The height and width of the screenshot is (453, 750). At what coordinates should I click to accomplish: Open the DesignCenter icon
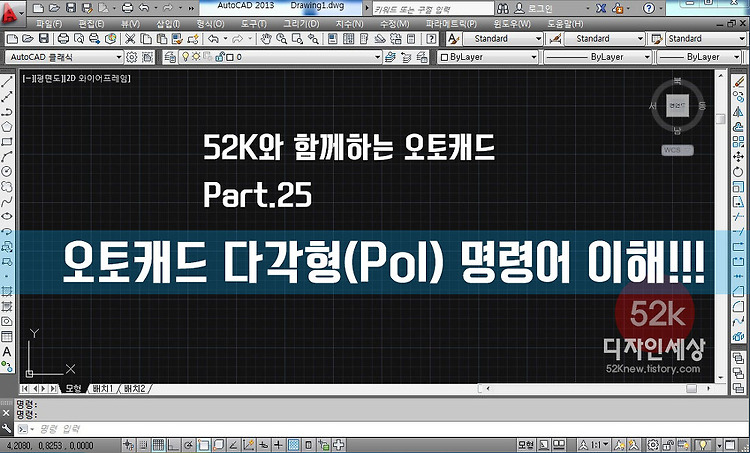click(349, 39)
